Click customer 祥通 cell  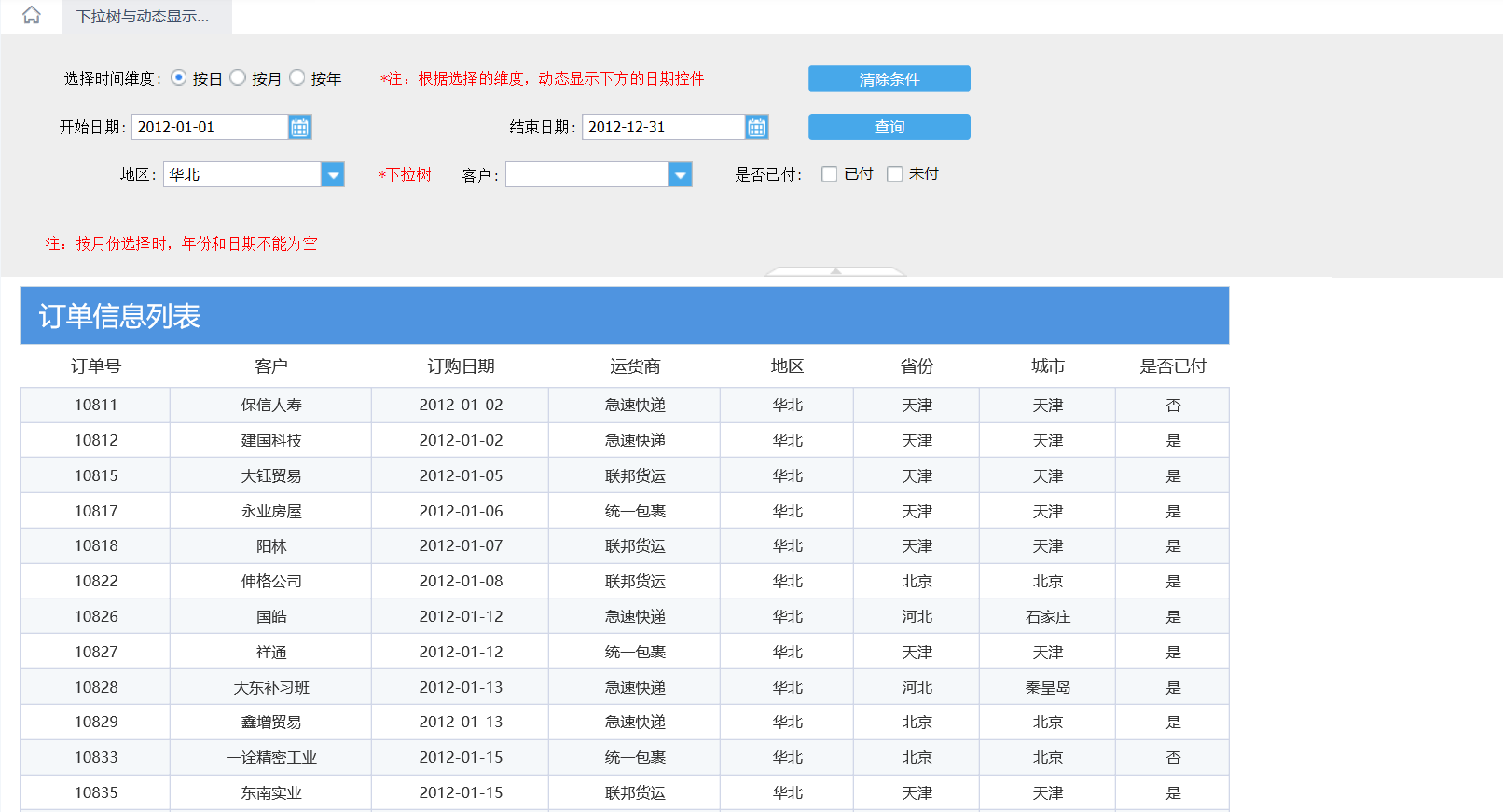(271, 652)
